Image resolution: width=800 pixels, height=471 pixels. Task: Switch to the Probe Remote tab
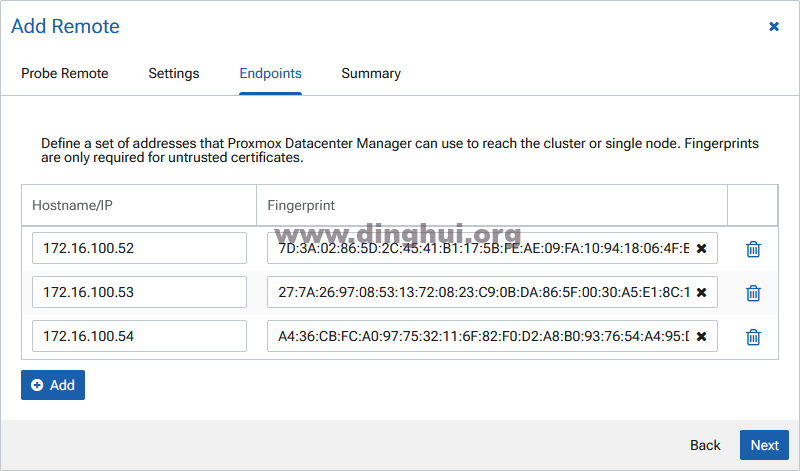(x=65, y=74)
